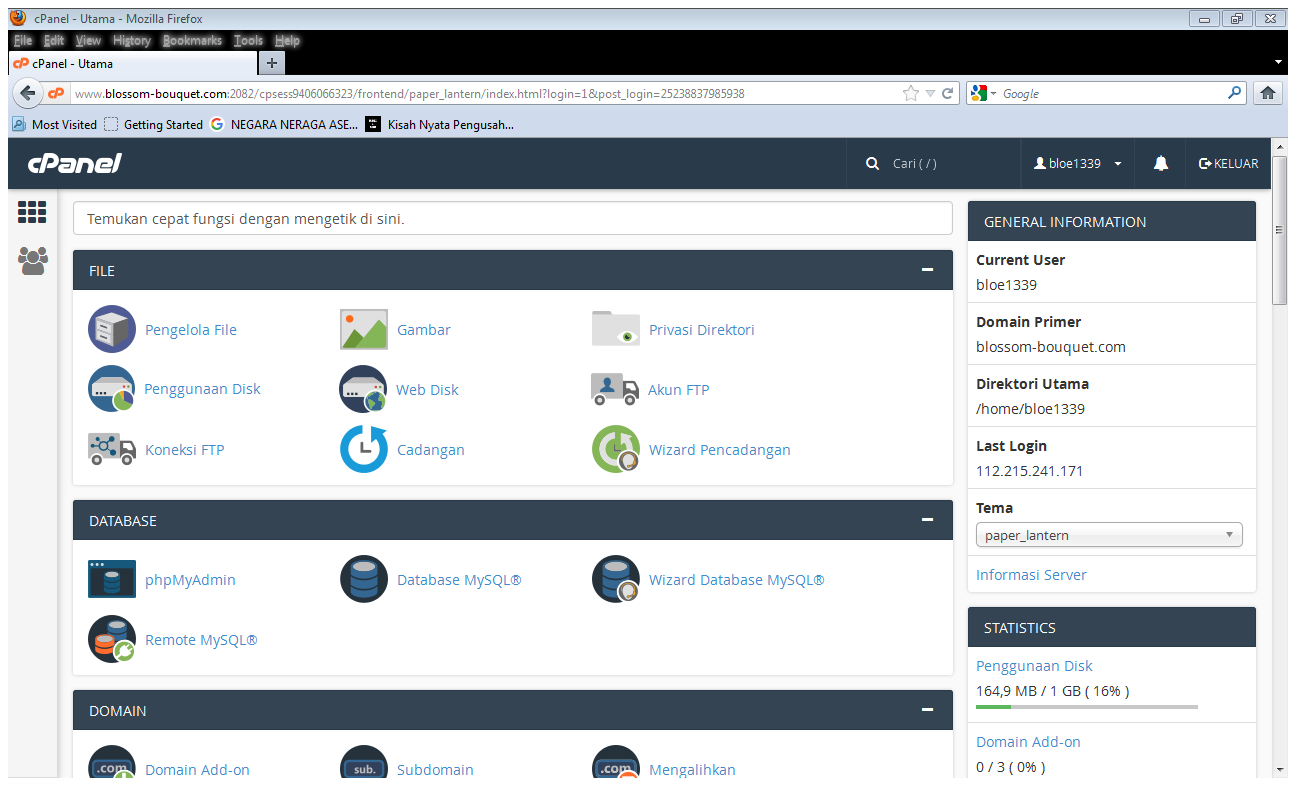The image size is (1296, 786).
Task: Click the home grid icon in sidebar
Action: [x=32, y=212]
